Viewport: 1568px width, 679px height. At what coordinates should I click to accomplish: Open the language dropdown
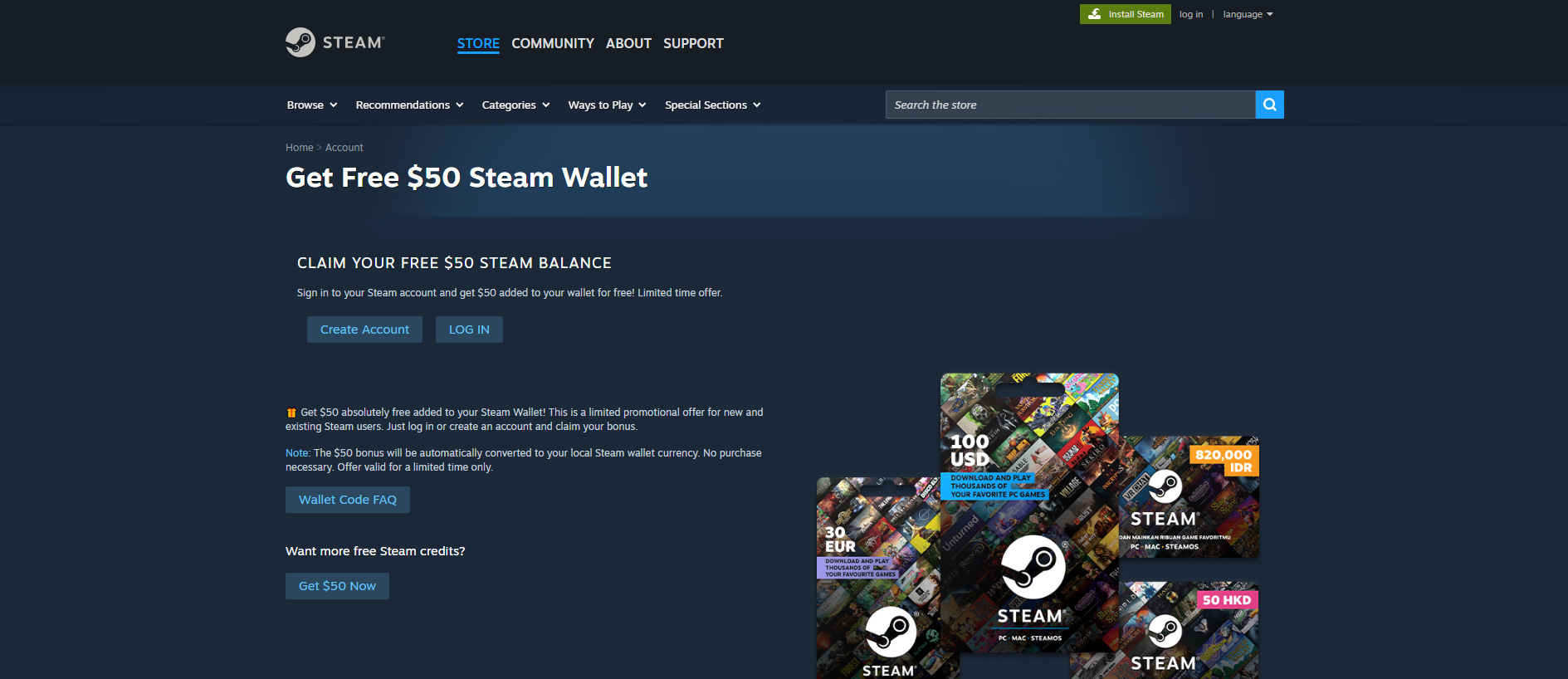[1248, 14]
